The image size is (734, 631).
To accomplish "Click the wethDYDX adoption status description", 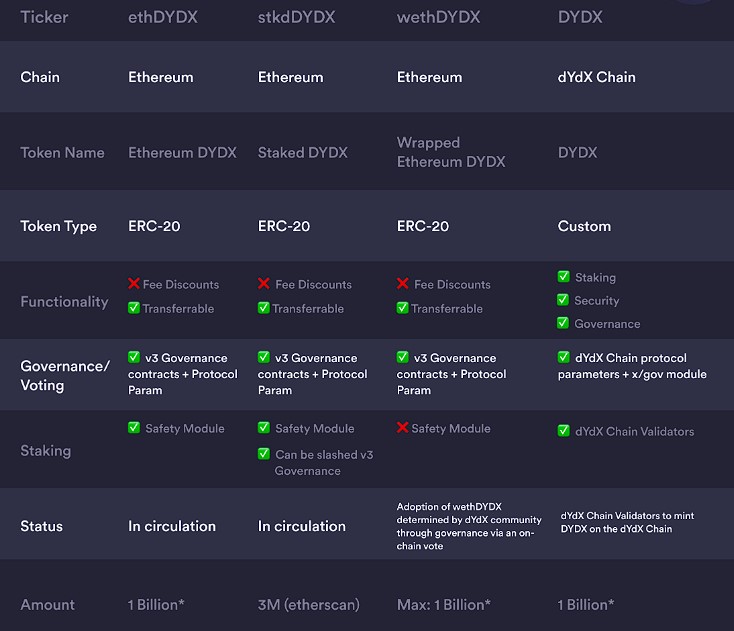I will 469,526.
